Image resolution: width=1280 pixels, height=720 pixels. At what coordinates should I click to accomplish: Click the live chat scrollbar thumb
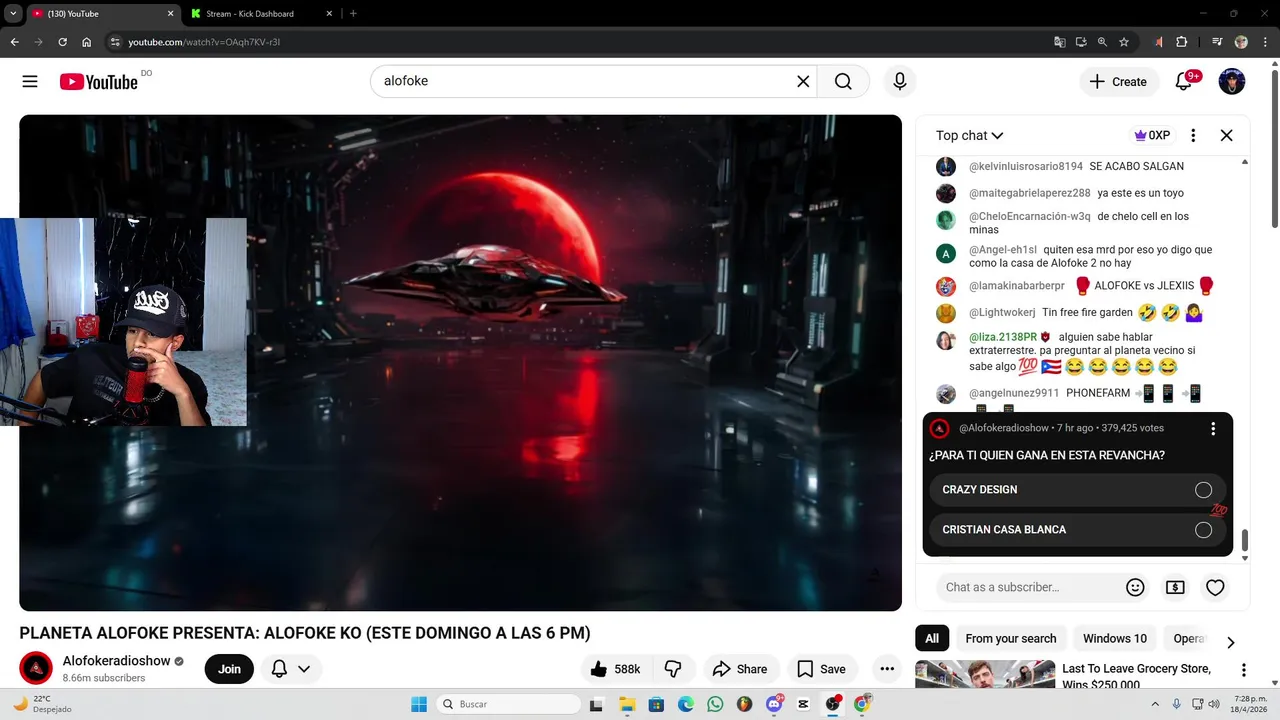(x=1245, y=540)
